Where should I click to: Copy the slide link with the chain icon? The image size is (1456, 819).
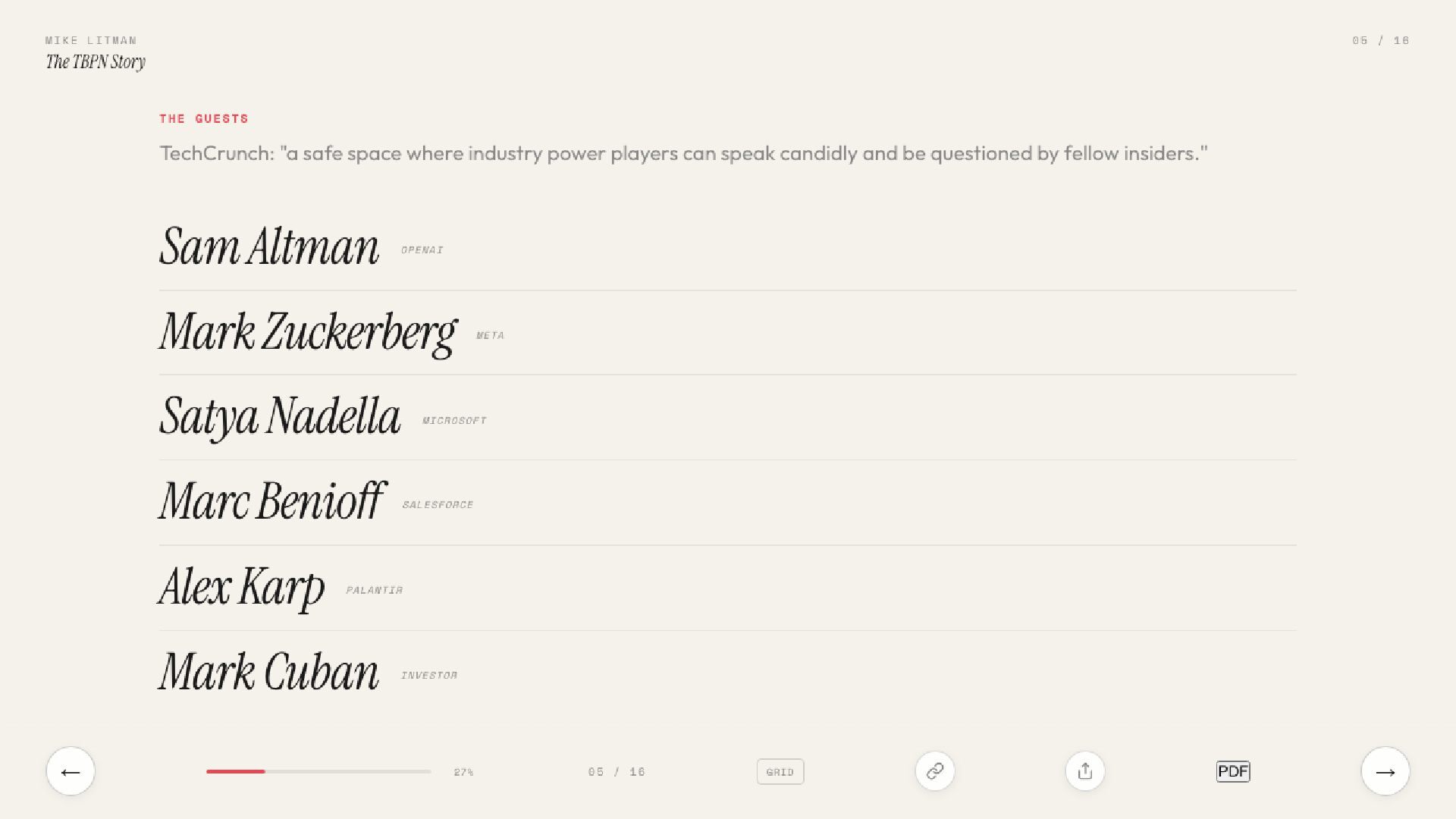[x=934, y=771]
